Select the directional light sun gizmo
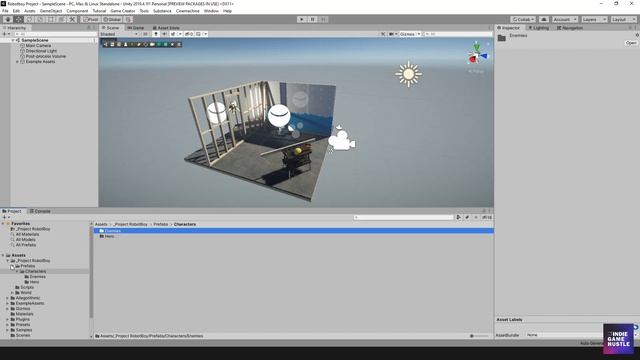Screen dimensions: 640x360 pos(409,74)
